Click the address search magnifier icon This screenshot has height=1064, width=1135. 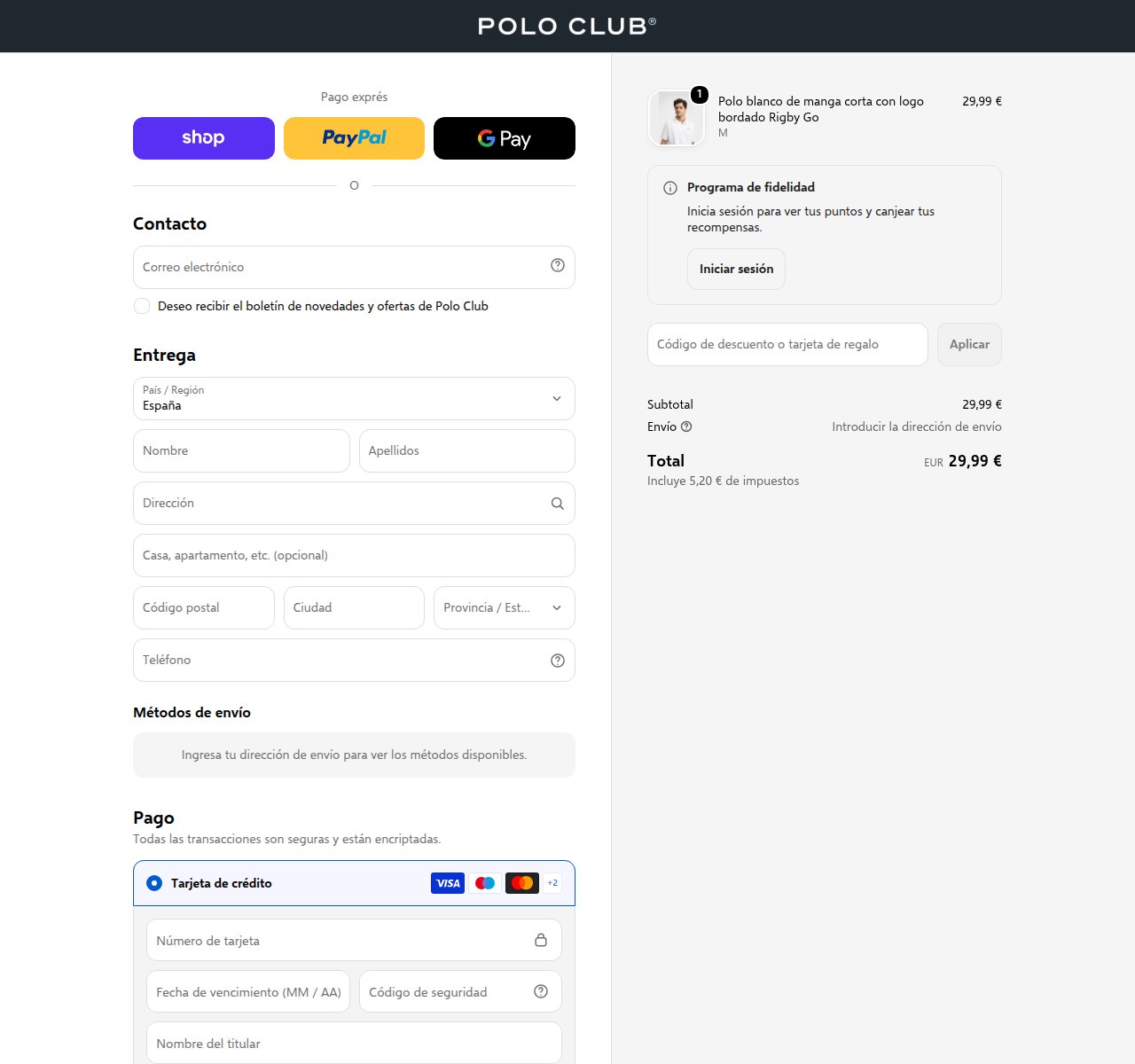pyautogui.click(x=558, y=504)
